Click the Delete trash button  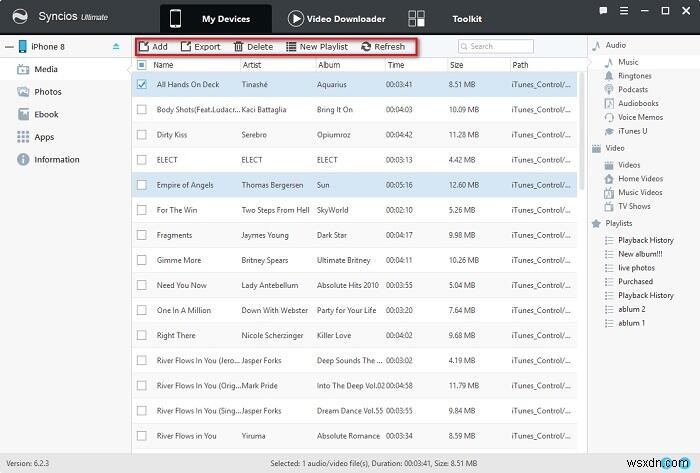point(253,46)
